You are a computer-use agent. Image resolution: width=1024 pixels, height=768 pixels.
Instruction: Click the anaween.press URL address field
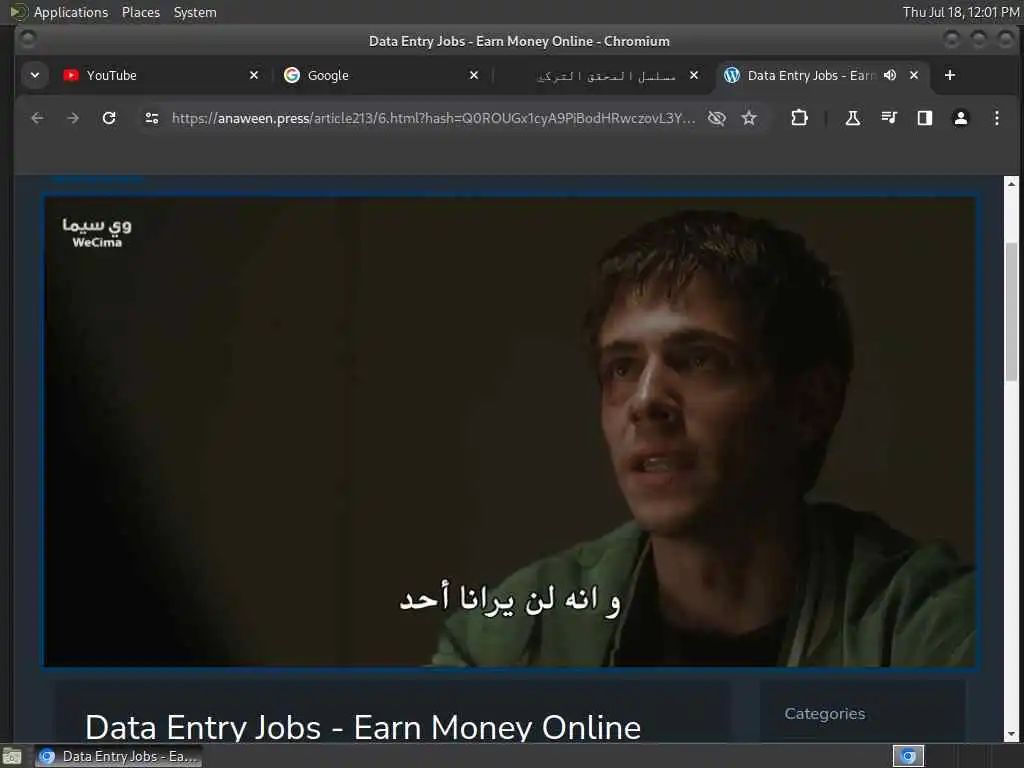(x=434, y=118)
